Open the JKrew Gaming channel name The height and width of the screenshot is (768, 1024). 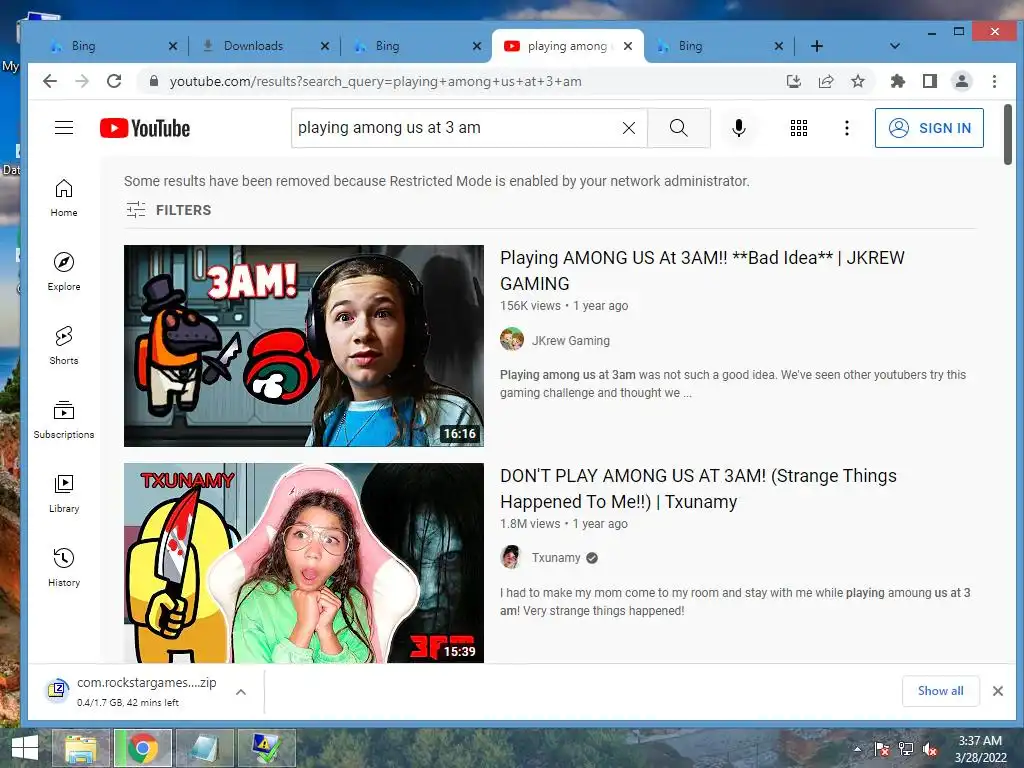pos(571,340)
